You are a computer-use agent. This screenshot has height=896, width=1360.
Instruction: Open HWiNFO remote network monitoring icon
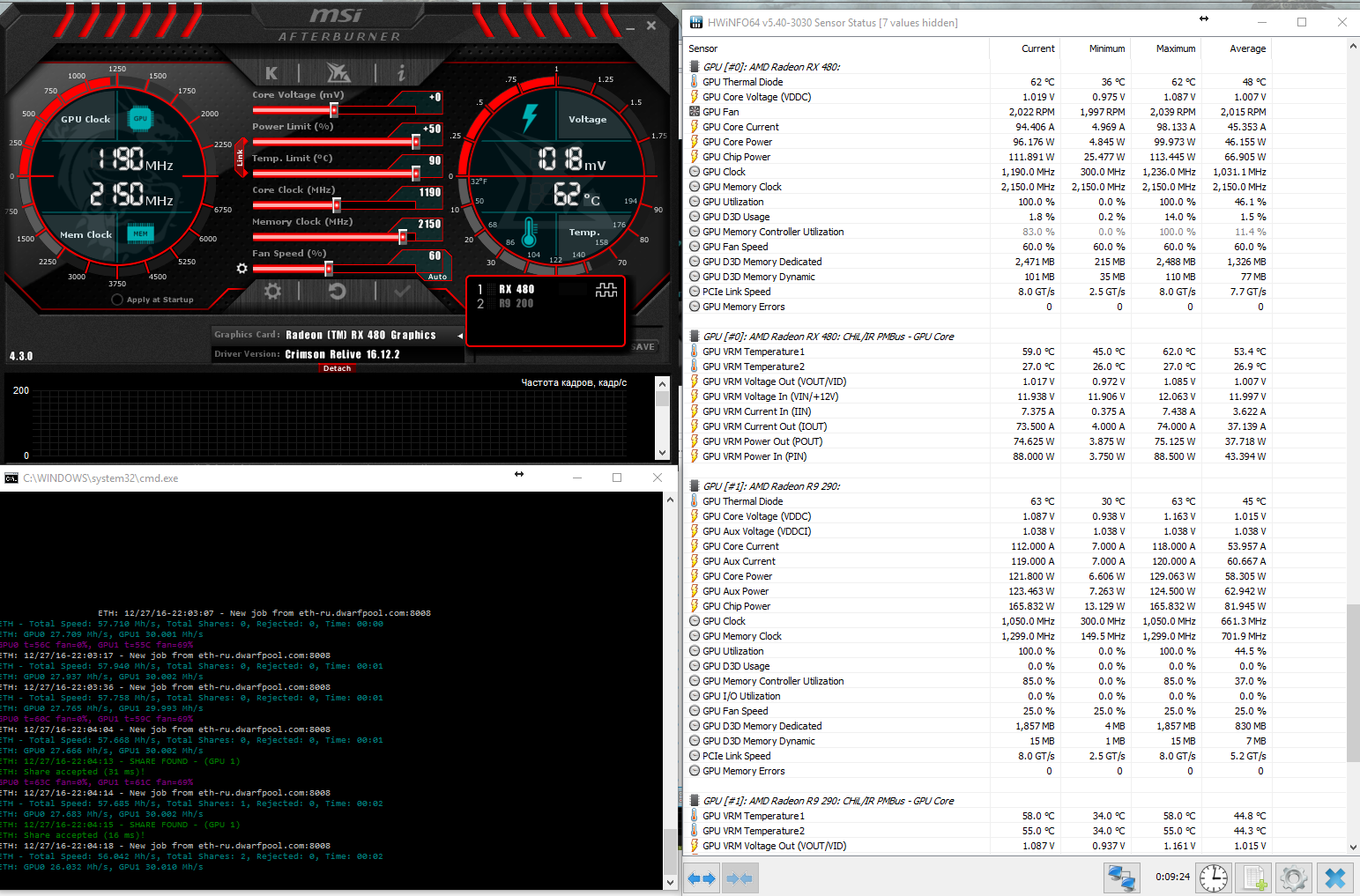coord(1122,877)
